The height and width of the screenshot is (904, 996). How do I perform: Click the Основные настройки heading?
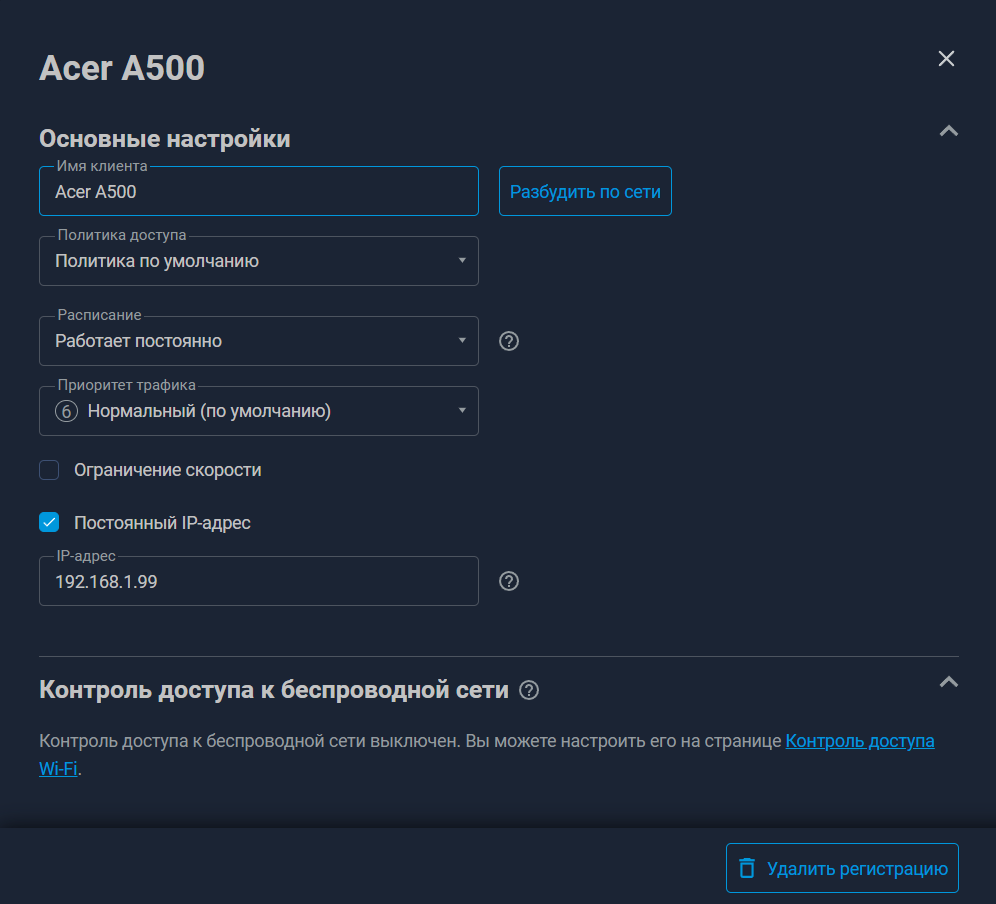pyautogui.click(x=165, y=138)
